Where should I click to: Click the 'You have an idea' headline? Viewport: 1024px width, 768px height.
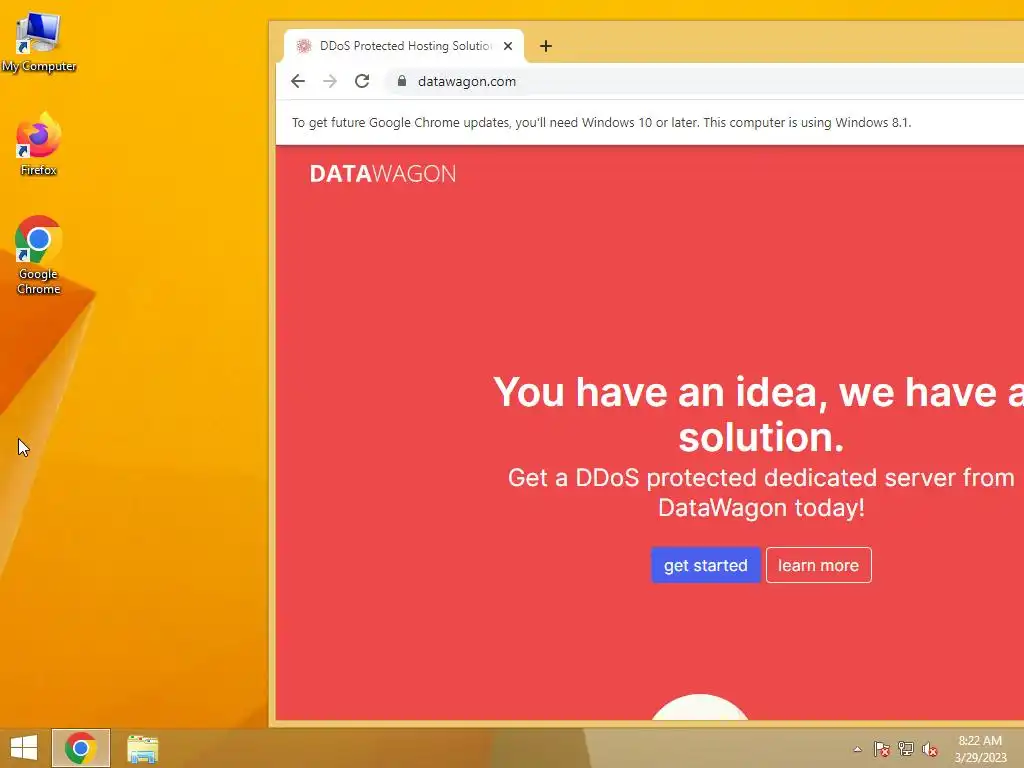(761, 414)
